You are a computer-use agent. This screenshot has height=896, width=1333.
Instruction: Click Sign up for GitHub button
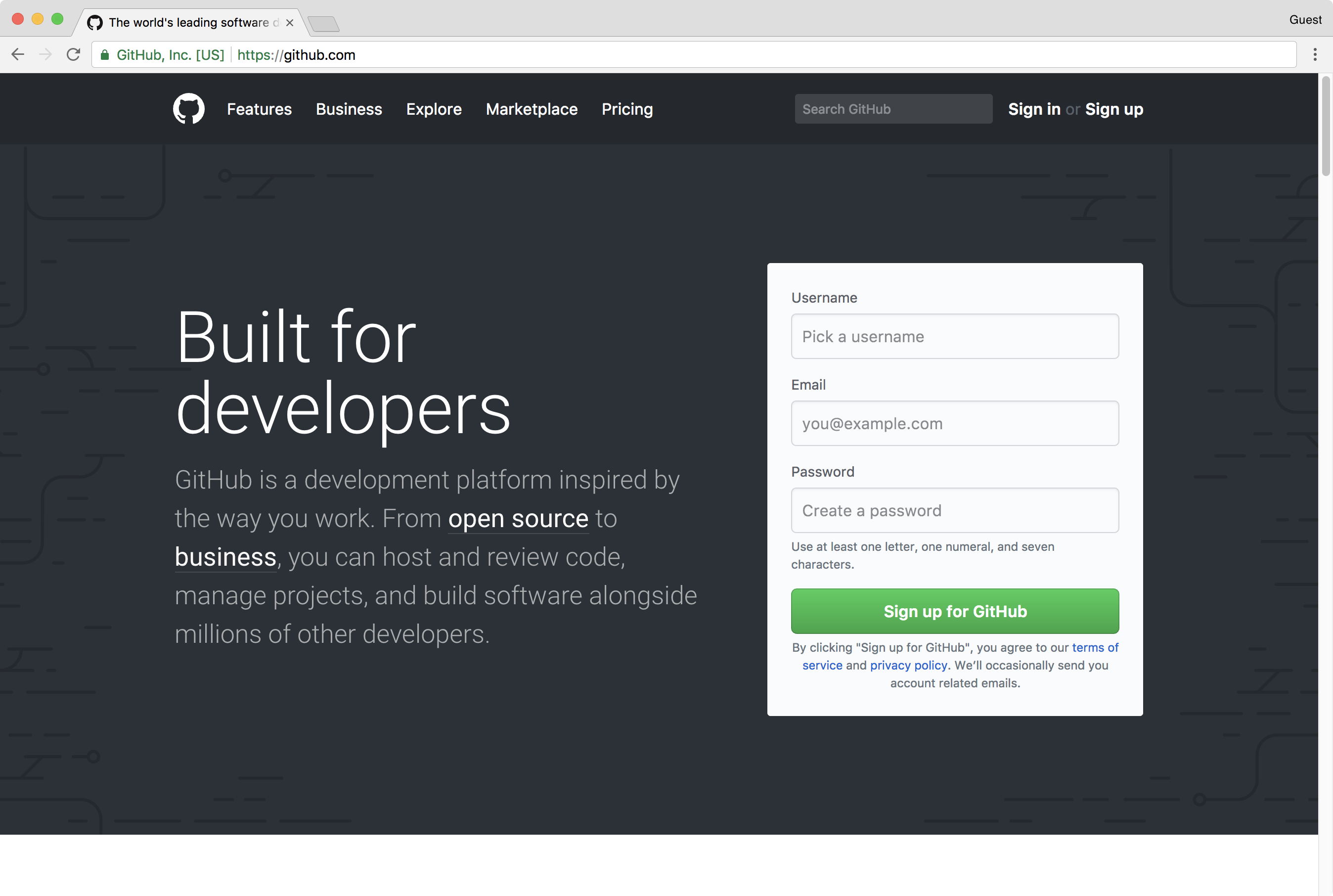954,610
